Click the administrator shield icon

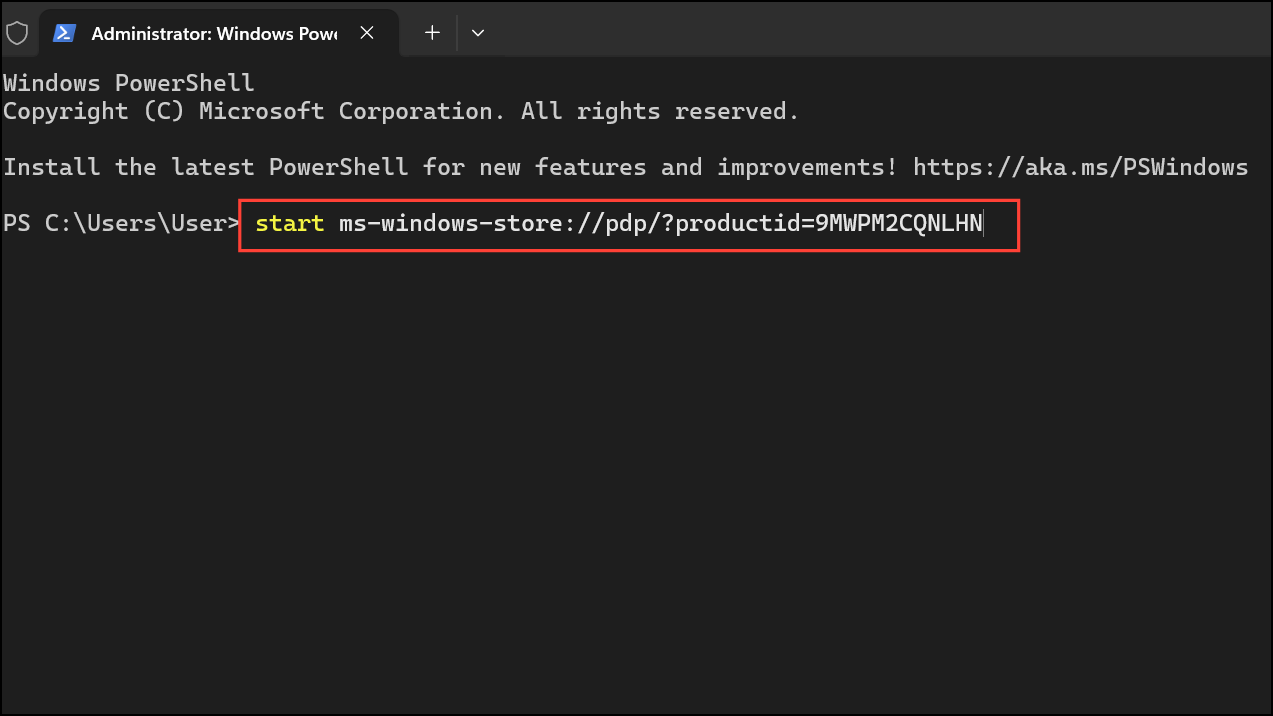coord(17,33)
